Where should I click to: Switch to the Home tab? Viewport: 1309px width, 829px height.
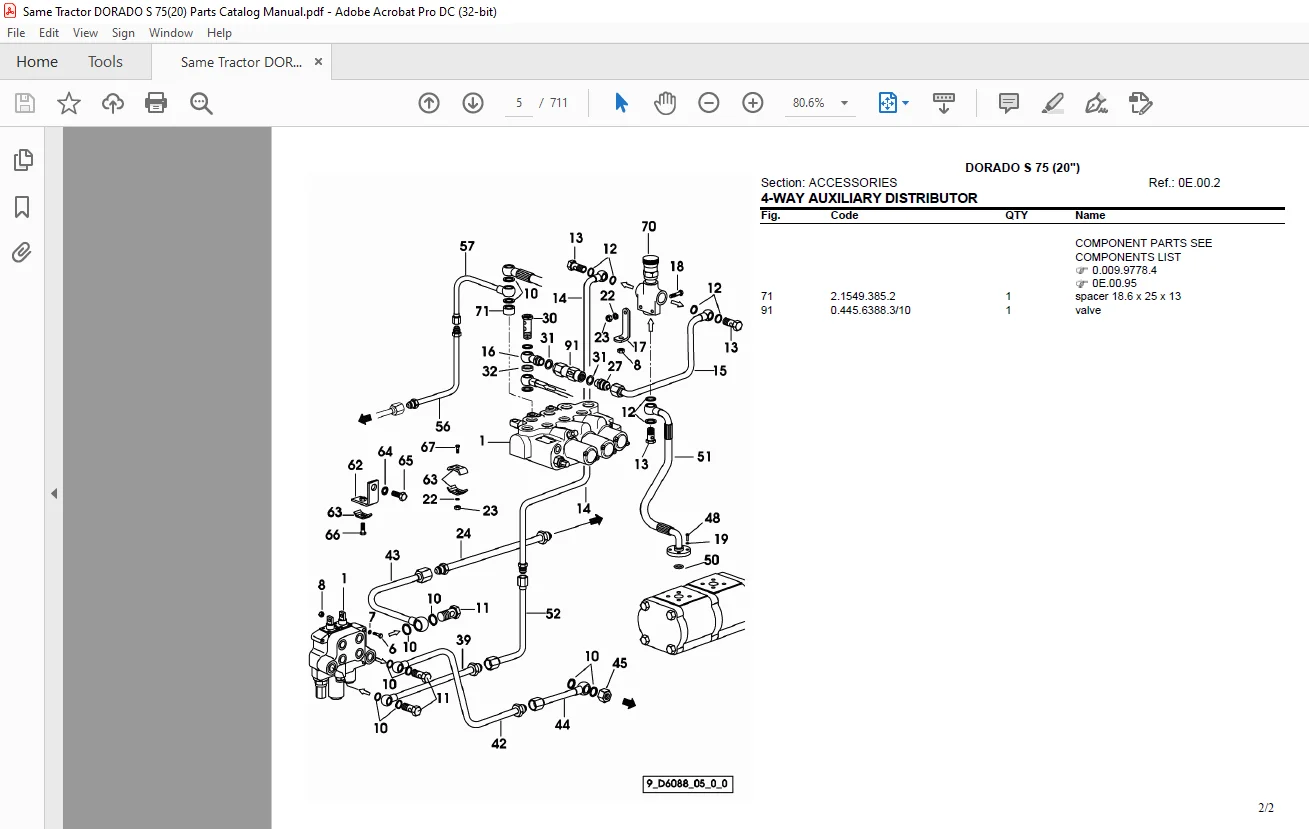coord(37,62)
